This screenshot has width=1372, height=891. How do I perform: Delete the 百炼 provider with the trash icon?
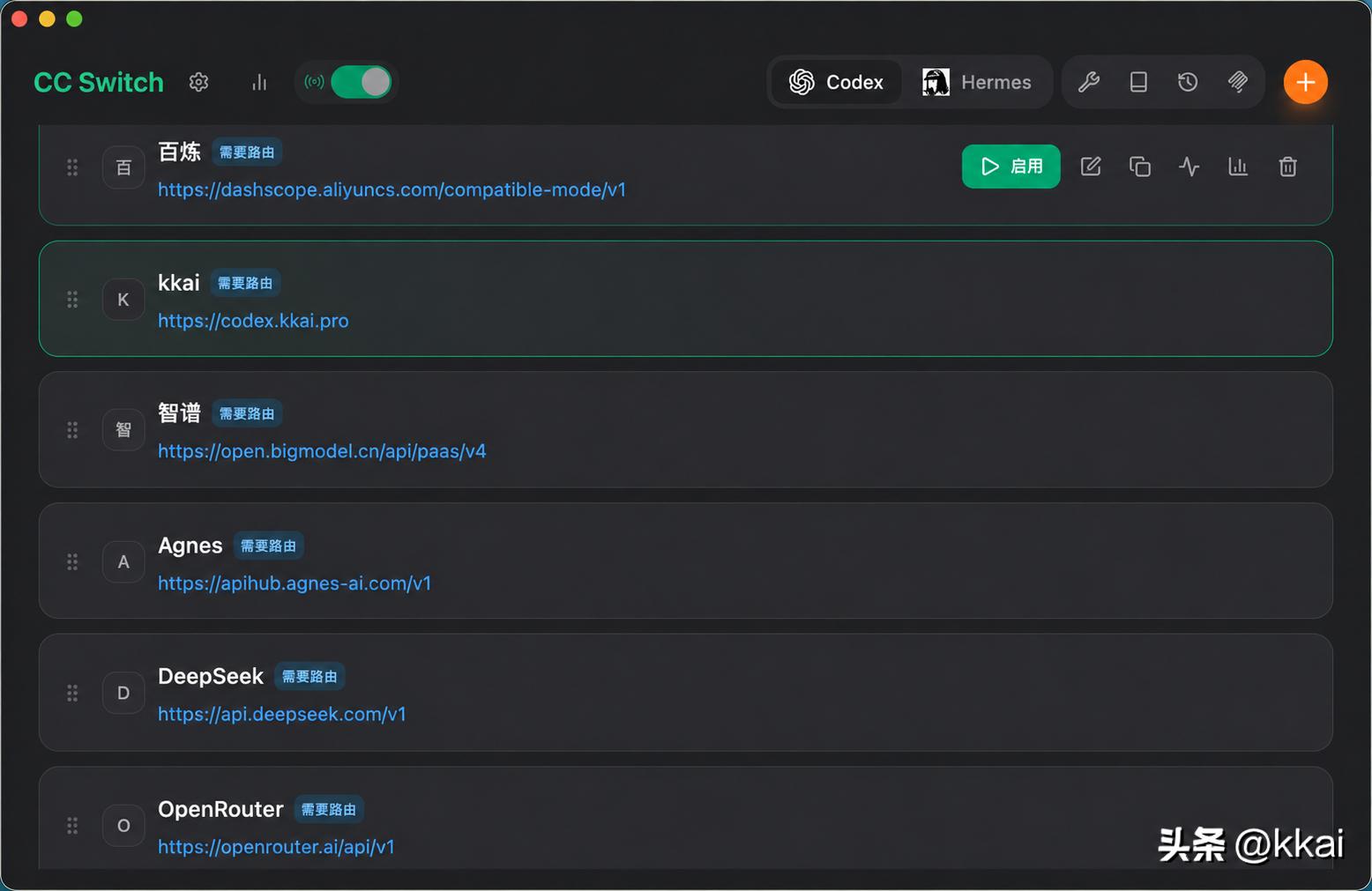(1287, 167)
